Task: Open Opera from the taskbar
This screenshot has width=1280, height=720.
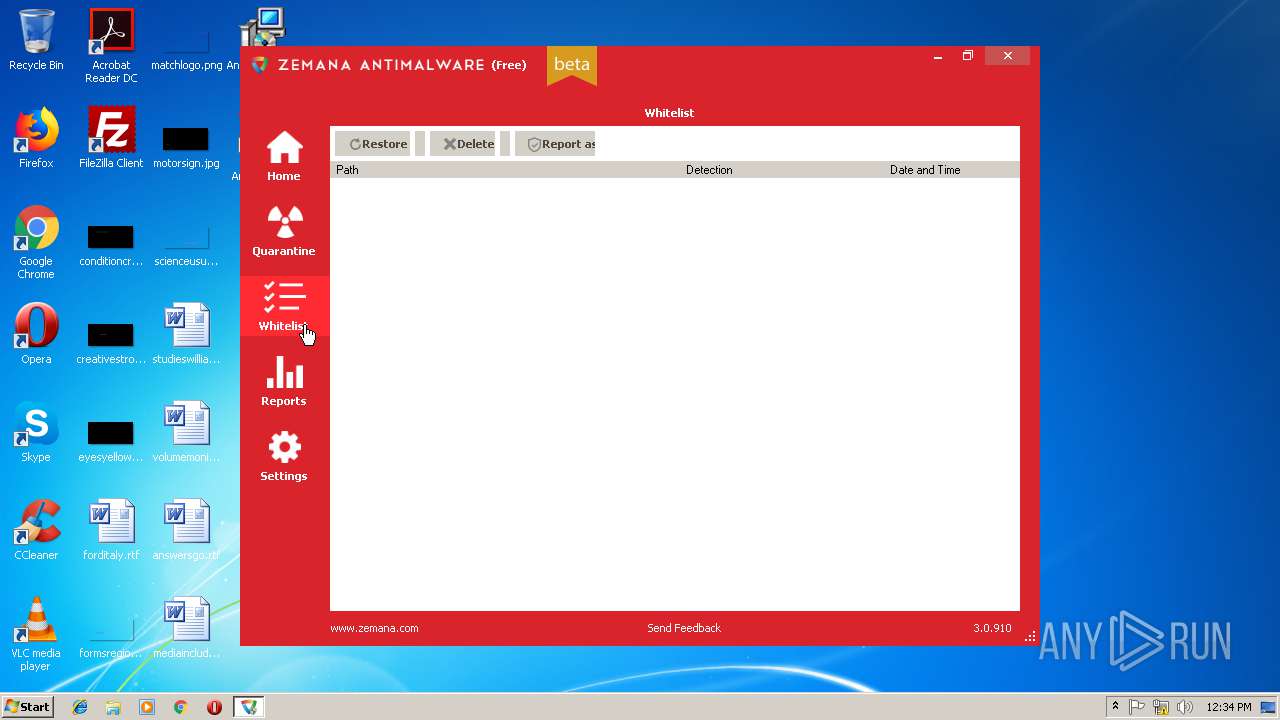Action: coord(214,707)
